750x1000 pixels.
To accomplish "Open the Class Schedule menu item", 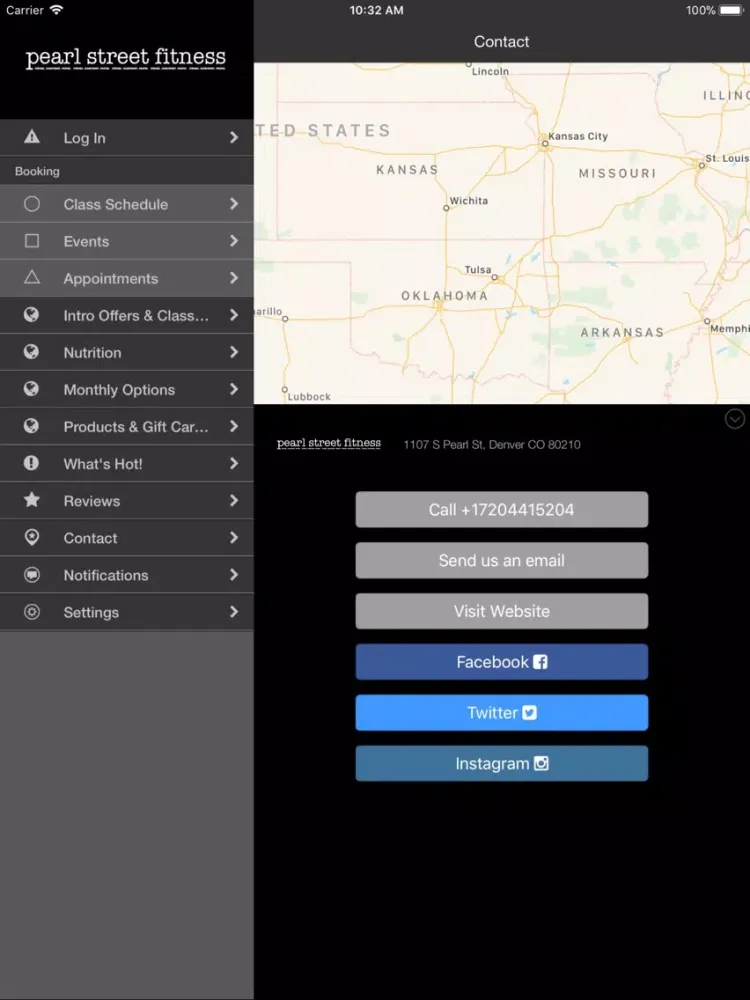I will pos(127,204).
